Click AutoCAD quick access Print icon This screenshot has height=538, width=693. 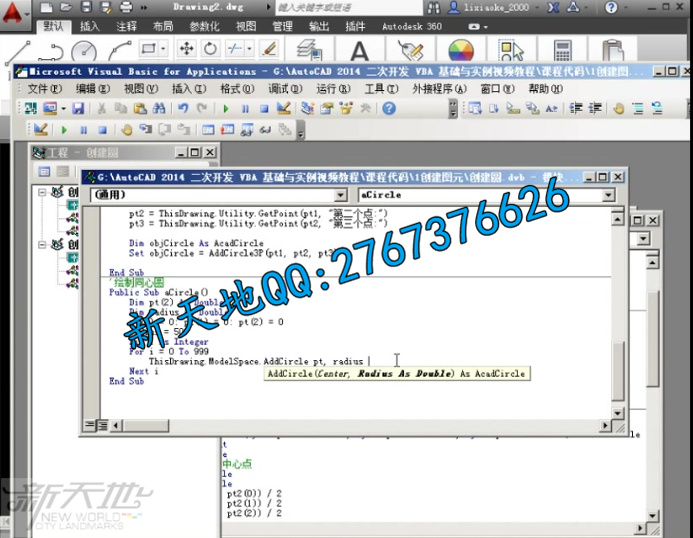tap(126, 7)
